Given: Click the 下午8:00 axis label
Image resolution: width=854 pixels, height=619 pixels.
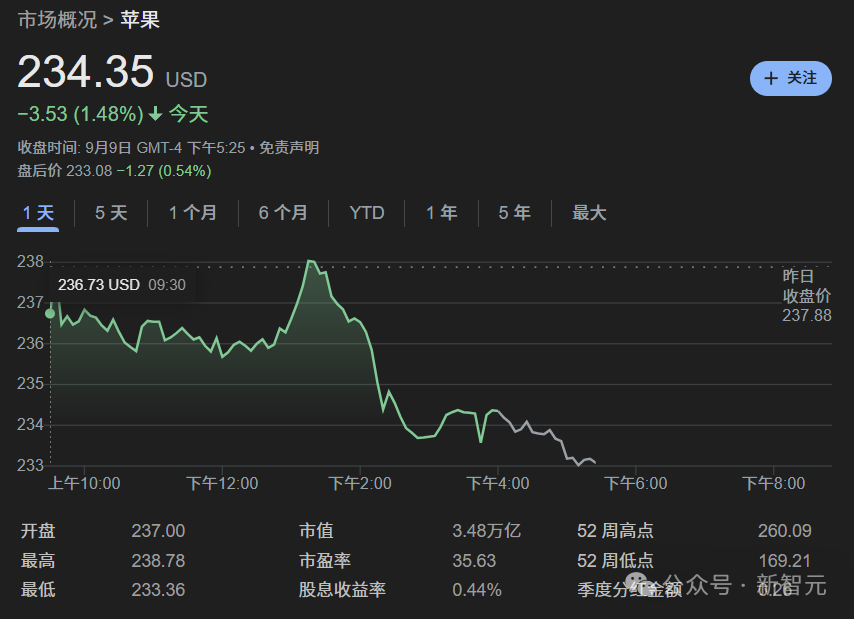Looking at the screenshot, I should click(x=773, y=483).
